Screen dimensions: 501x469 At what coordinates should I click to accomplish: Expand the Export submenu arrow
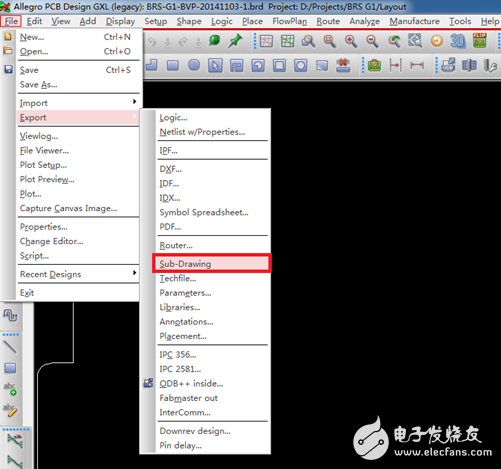[x=135, y=116]
